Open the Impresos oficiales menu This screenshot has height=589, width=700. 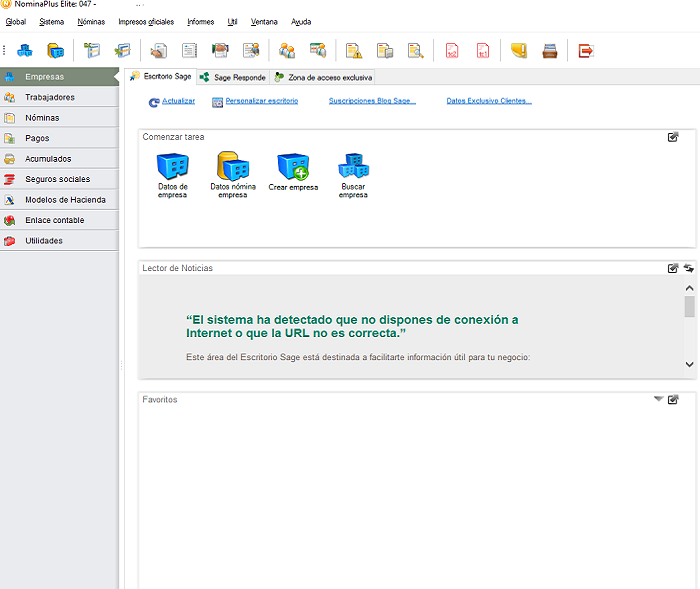146,21
